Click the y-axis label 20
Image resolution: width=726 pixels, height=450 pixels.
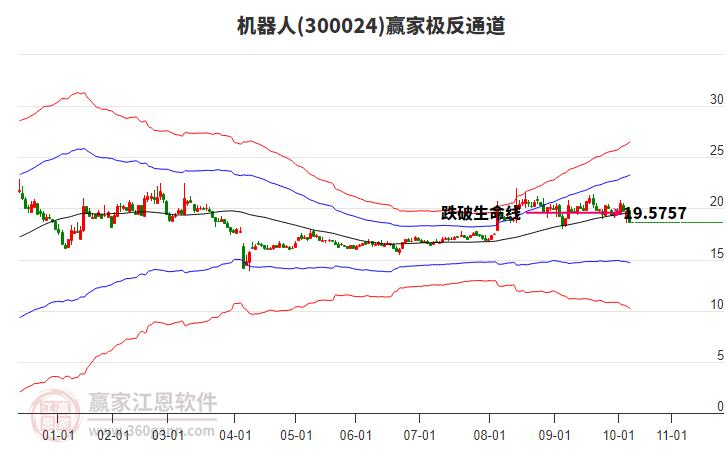coord(717,201)
